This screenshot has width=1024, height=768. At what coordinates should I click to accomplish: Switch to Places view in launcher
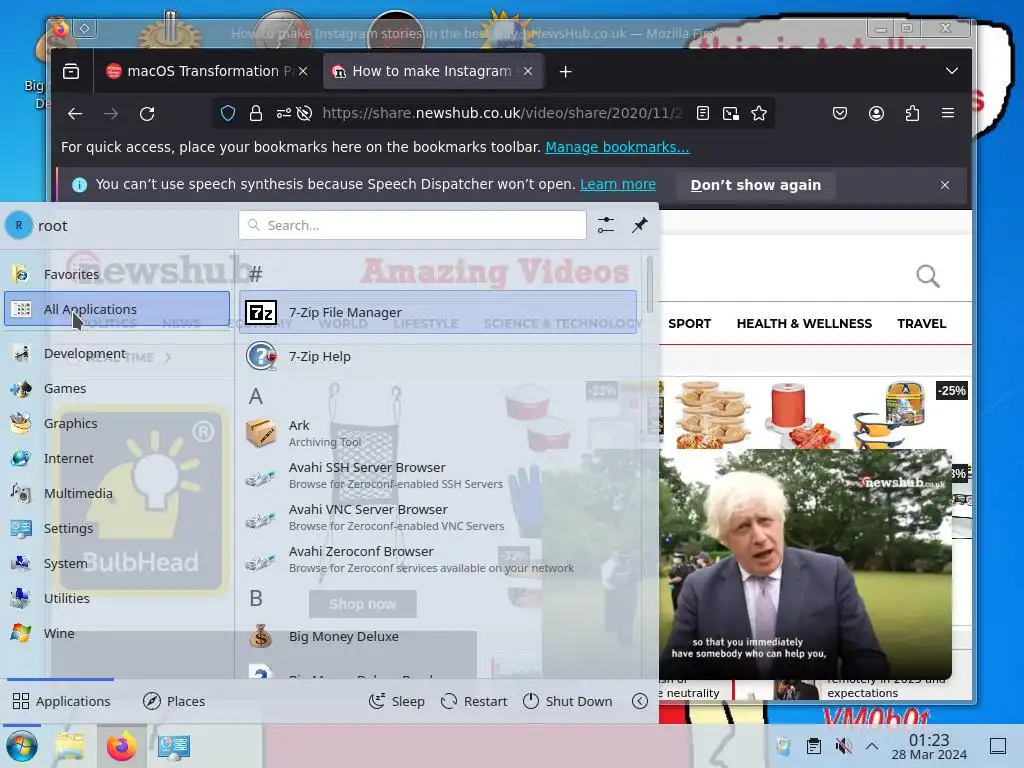pyautogui.click(x=174, y=701)
